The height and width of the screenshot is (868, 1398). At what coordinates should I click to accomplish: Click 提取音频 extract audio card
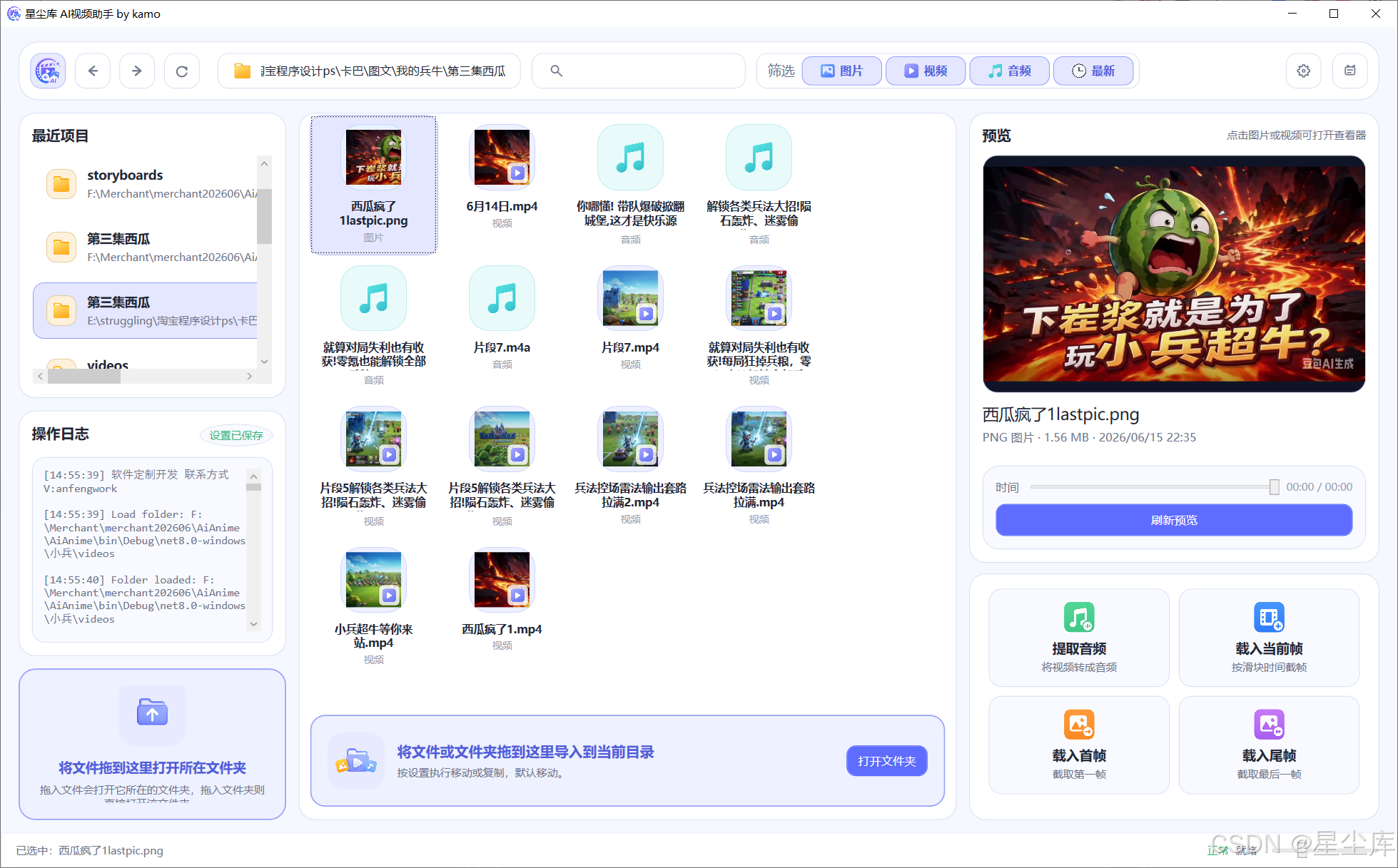click(1079, 638)
